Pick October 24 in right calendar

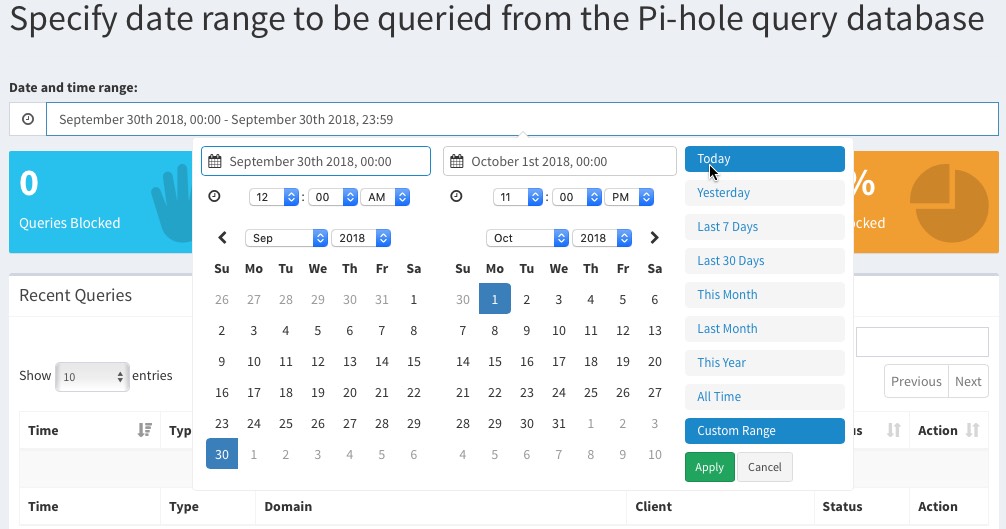coord(559,392)
